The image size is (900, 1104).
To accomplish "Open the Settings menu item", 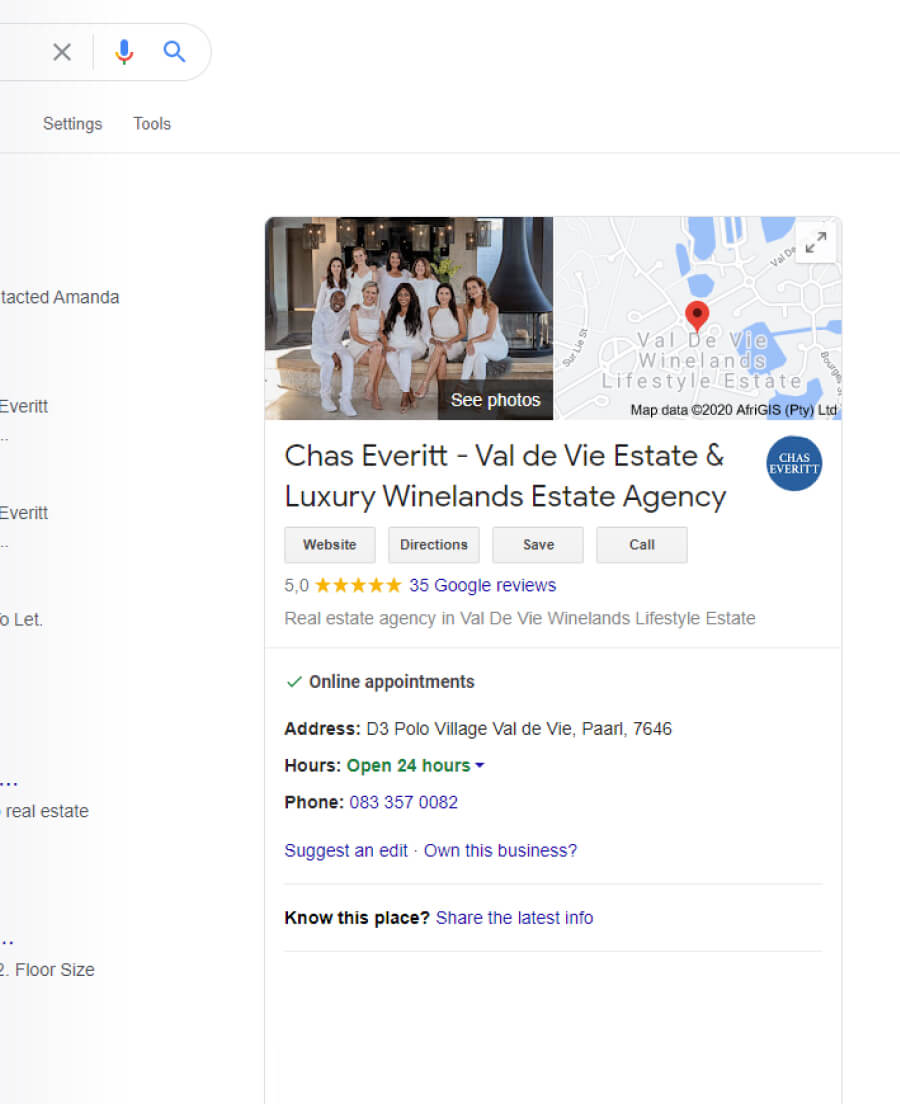I will pyautogui.click(x=73, y=124).
